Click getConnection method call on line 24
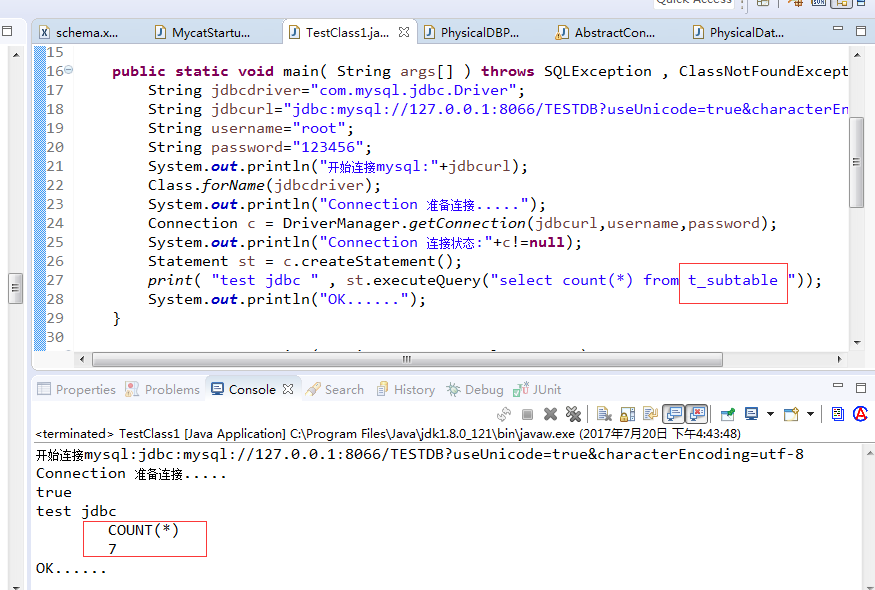Image resolution: width=875 pixels, height=590 pixels. click(x=467, y=223)
